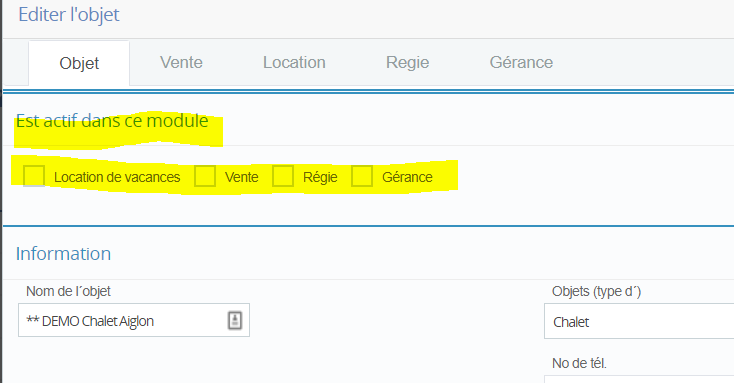
Task: Open the Objets type dropdown showing Chalet
Action: coord(639,321)
